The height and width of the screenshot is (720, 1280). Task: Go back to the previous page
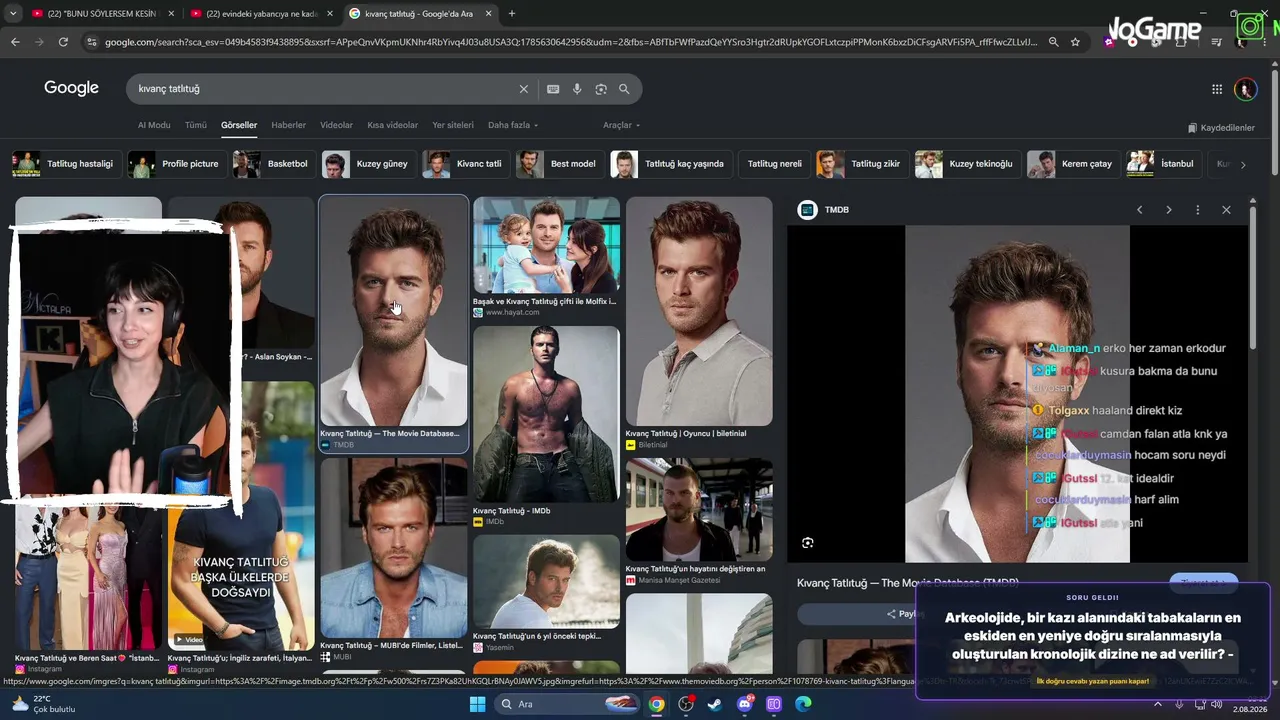tap(15, 42)
